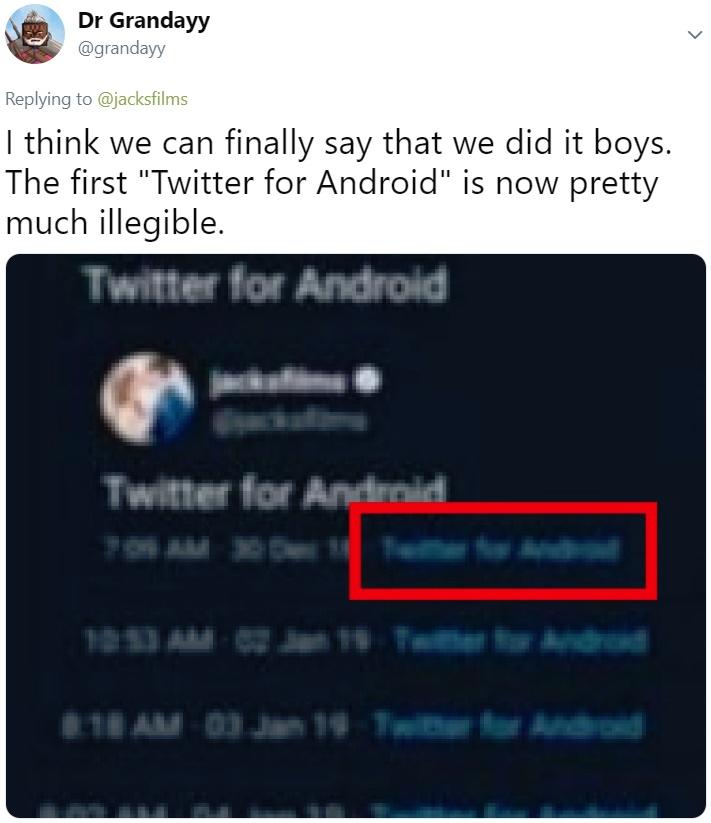Open the tweet options chevron

(x=695, y=32)
